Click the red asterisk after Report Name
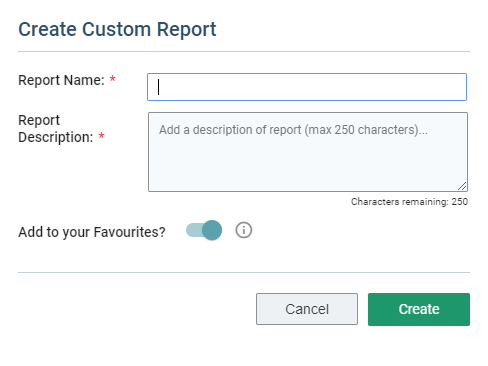The width and height of the screenshot is (488, 366). [113, 79]
